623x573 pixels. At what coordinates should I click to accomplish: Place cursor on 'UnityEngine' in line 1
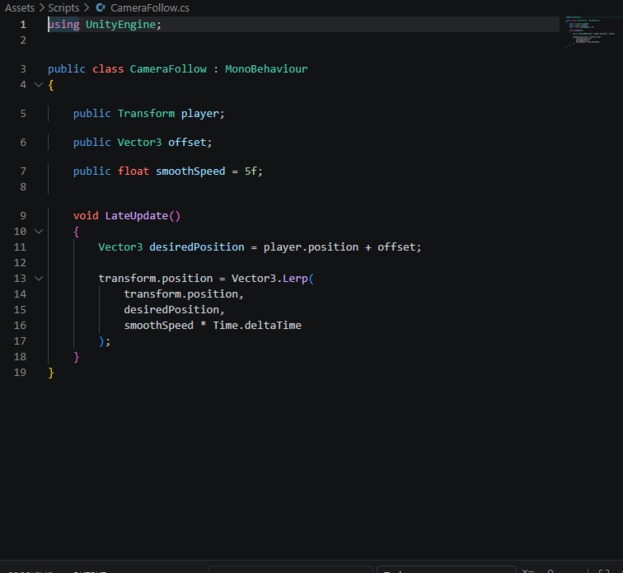[120, 25]
